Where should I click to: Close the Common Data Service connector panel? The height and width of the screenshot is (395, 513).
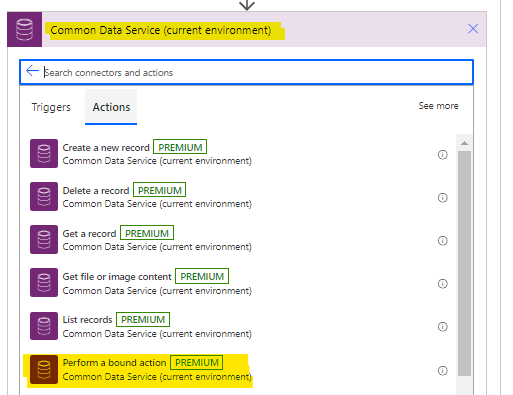(473, 29)
